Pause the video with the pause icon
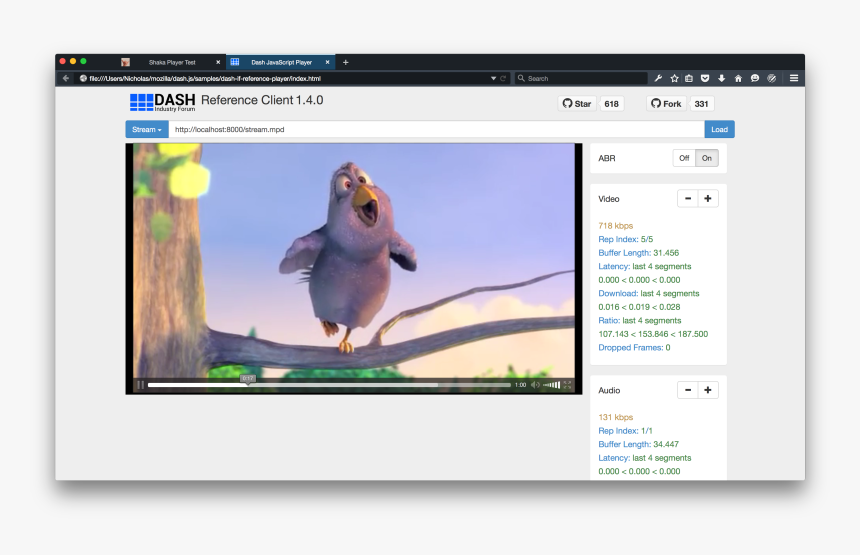This screenshot has height=555, width=860. (x=140, y=385)
